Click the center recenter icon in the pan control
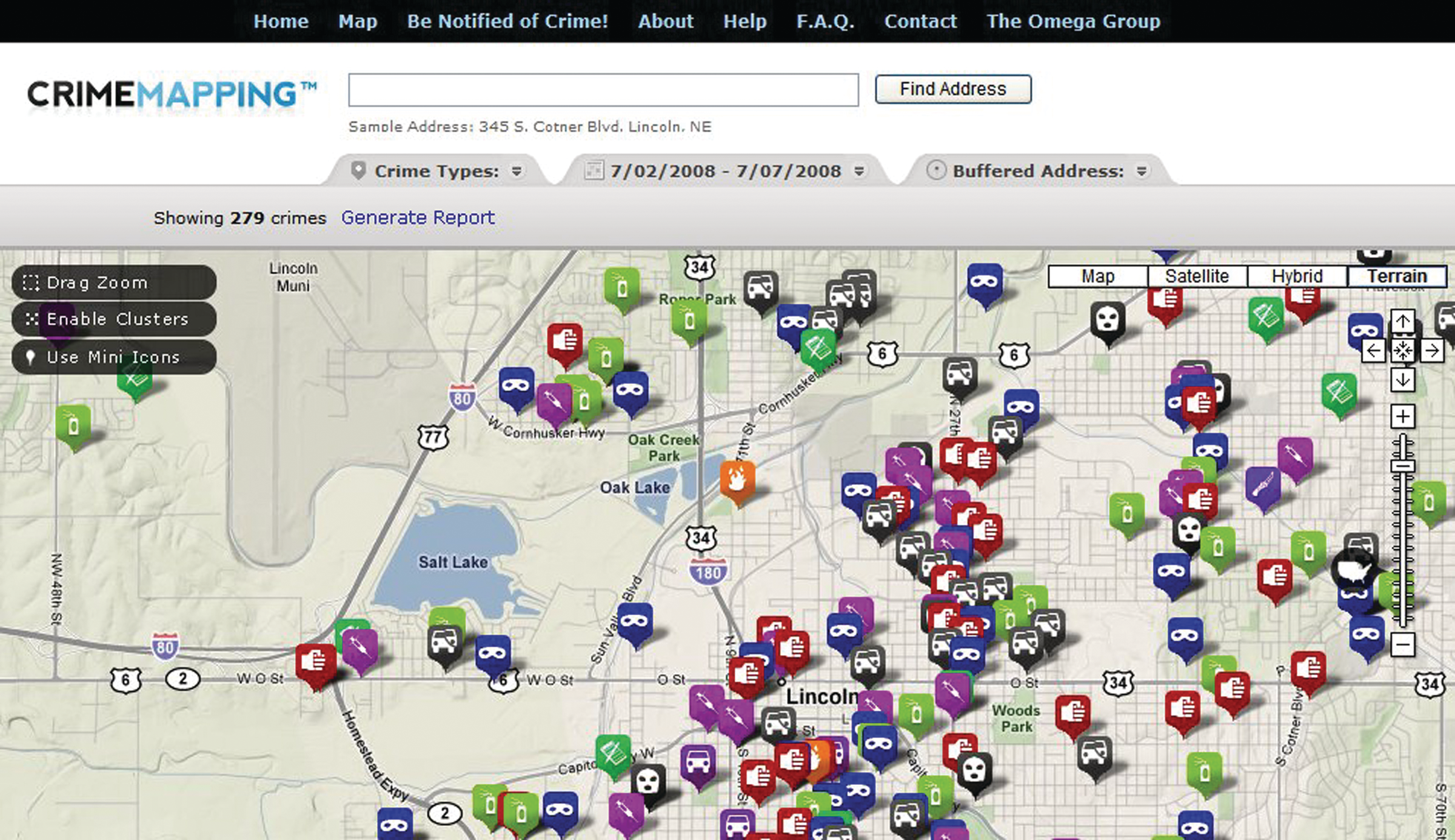Image resolution: width=1455 pixels, height=840 pixels. 1403,350
